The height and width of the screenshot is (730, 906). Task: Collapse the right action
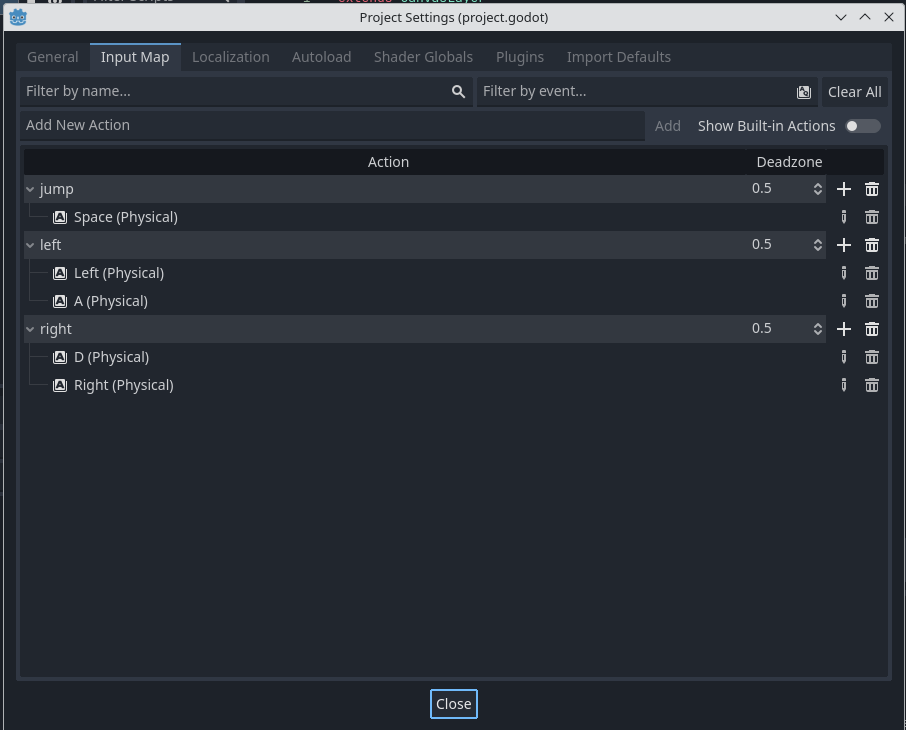coord(30,328)
